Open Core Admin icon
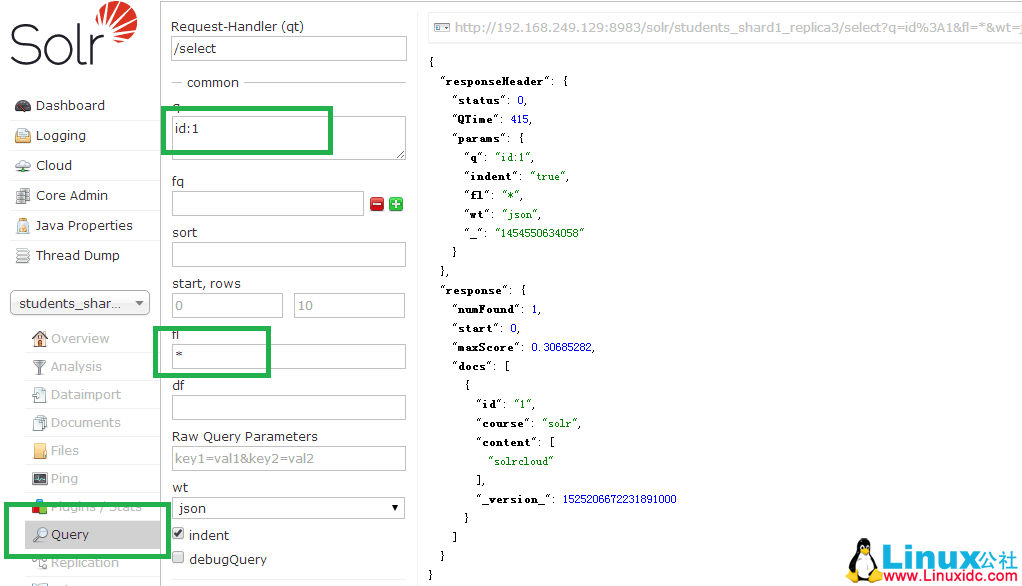Screen dimensions: 1022x586 tap(22, 196)
